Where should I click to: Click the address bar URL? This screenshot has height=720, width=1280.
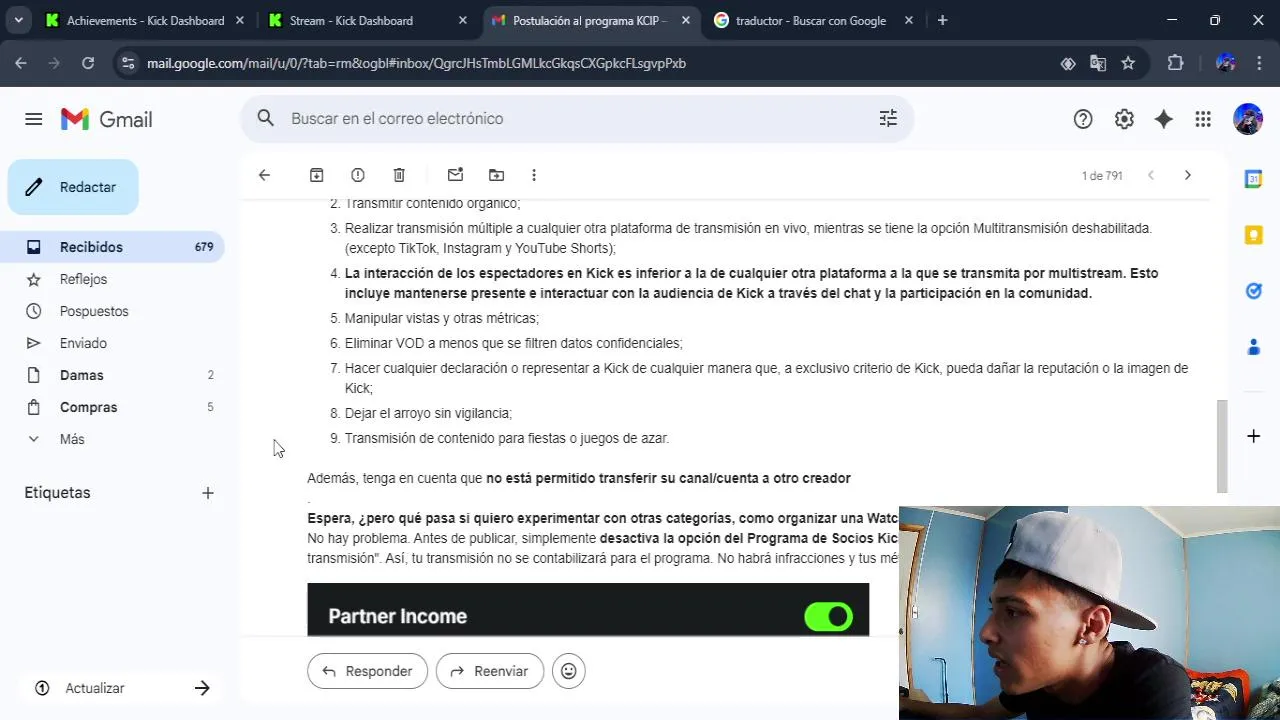pos(416,63)
